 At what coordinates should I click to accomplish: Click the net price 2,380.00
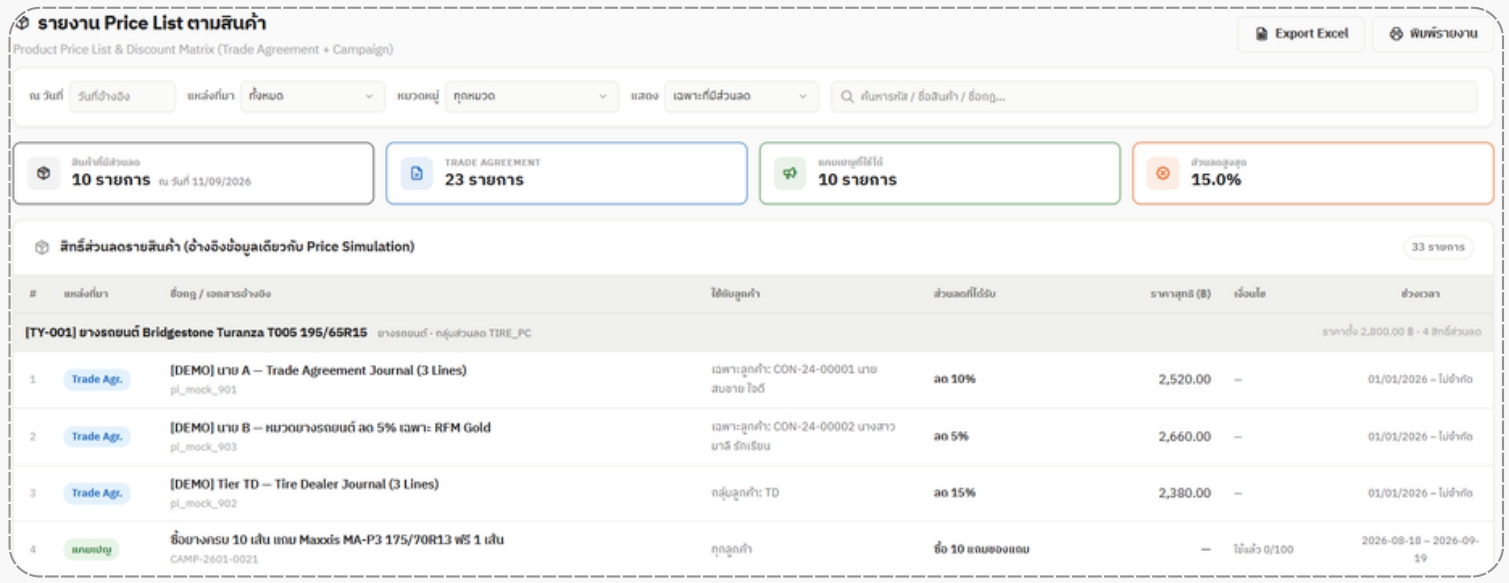(1184, 493)
